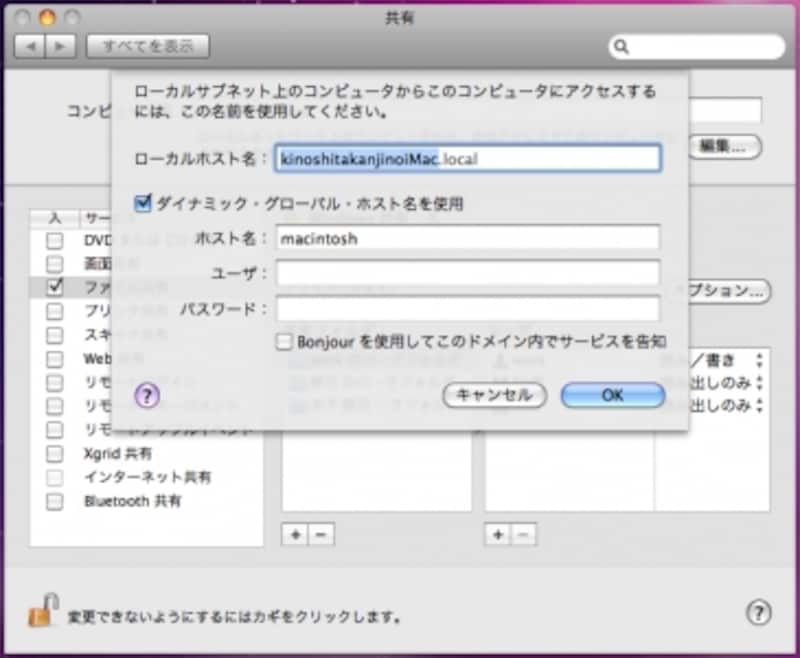Toggle the Web 共有 checkbox
The height and width of the screenshot is (658, 800).
55,359
